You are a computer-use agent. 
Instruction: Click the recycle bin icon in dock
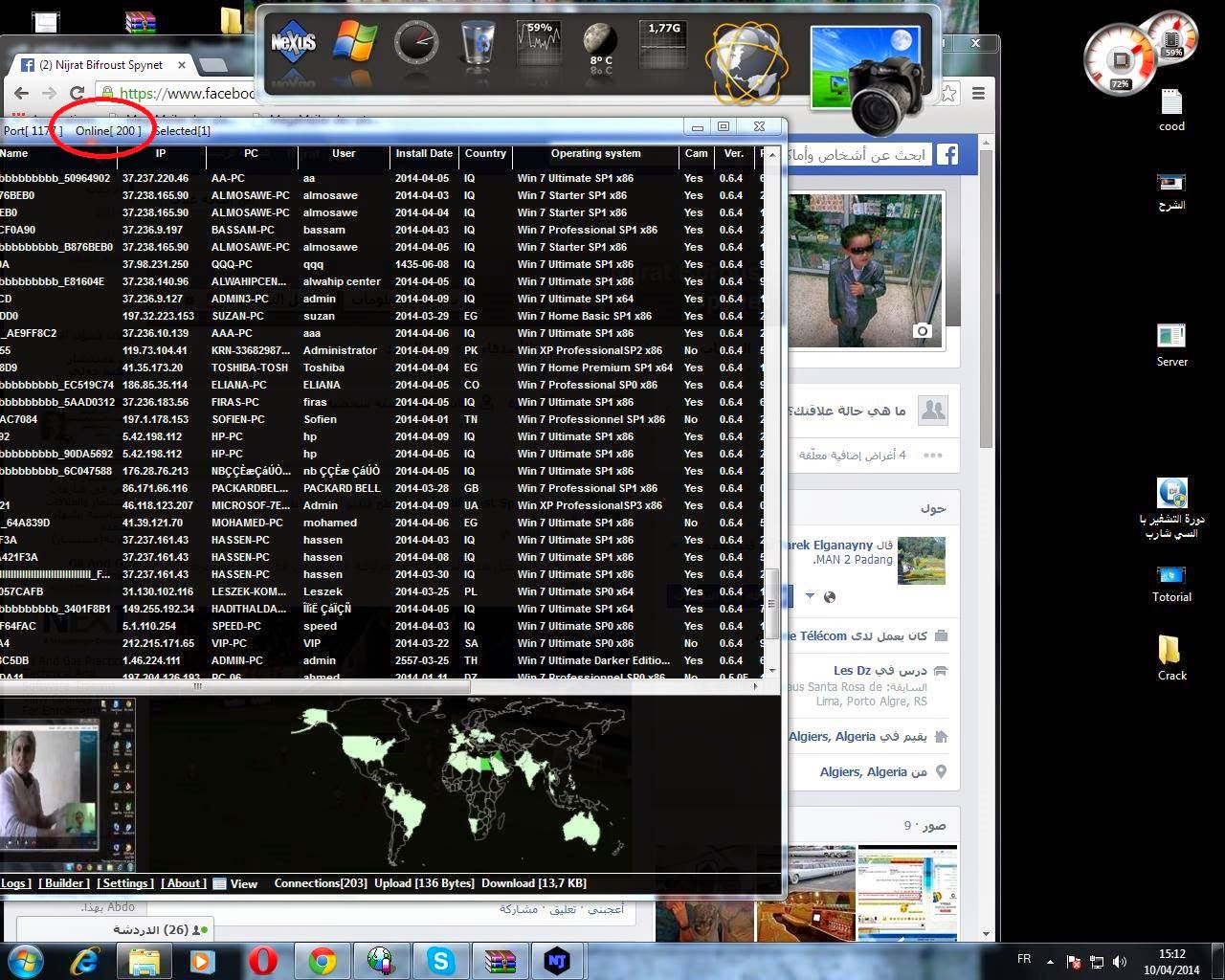[x=478, y=44]
